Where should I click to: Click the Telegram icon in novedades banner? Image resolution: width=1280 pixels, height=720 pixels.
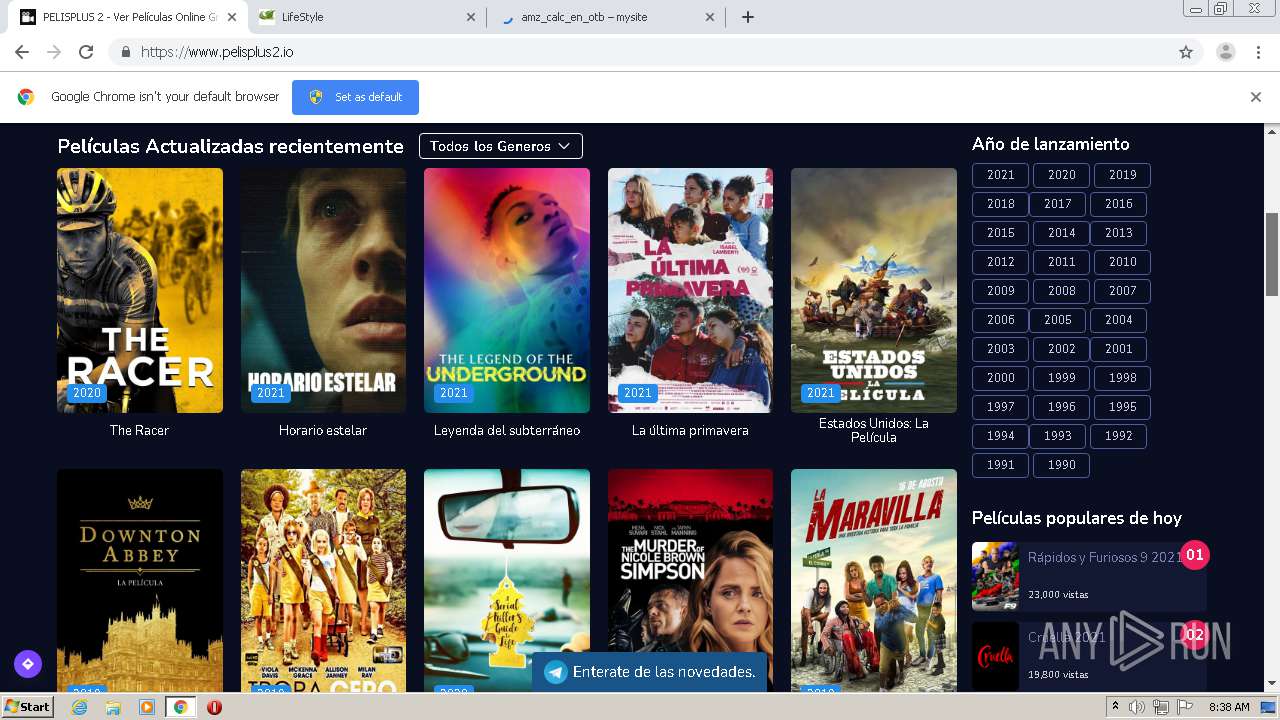(x=555, y=672)
